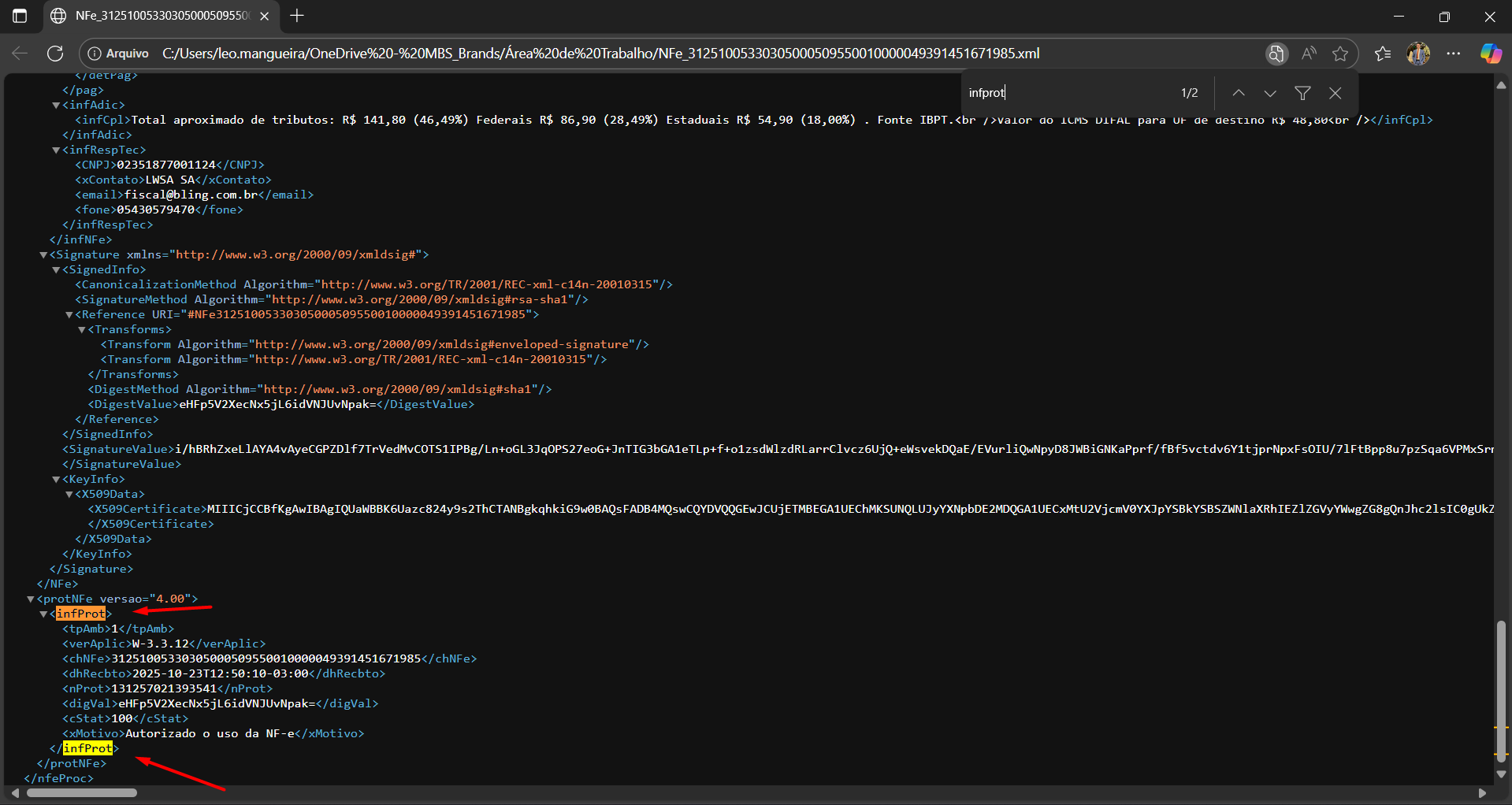Open the favorites list icon
This screenshot has height=805, width=1512.
click(1383, 54)
